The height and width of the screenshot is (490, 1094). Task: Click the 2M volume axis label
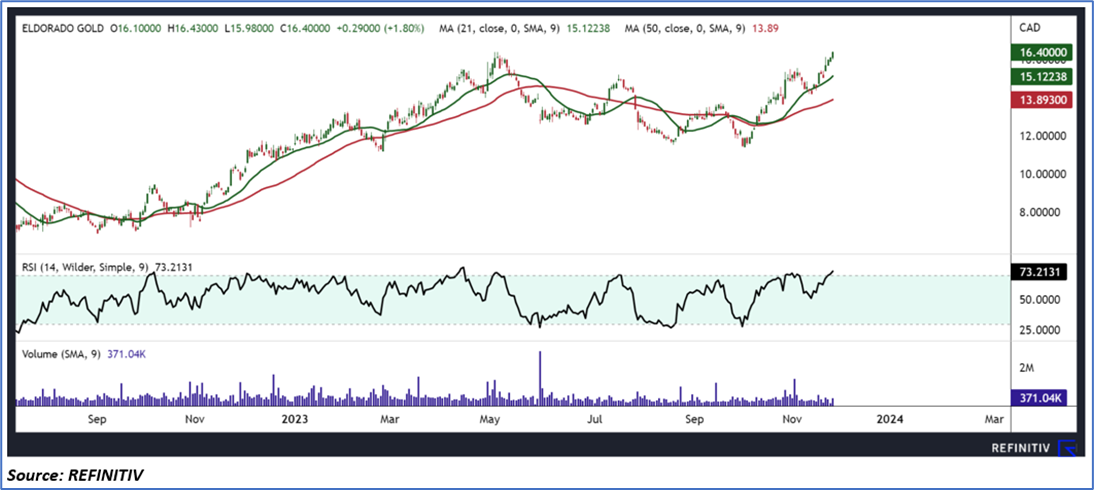pyautogui.click(x=1026, y=367)
